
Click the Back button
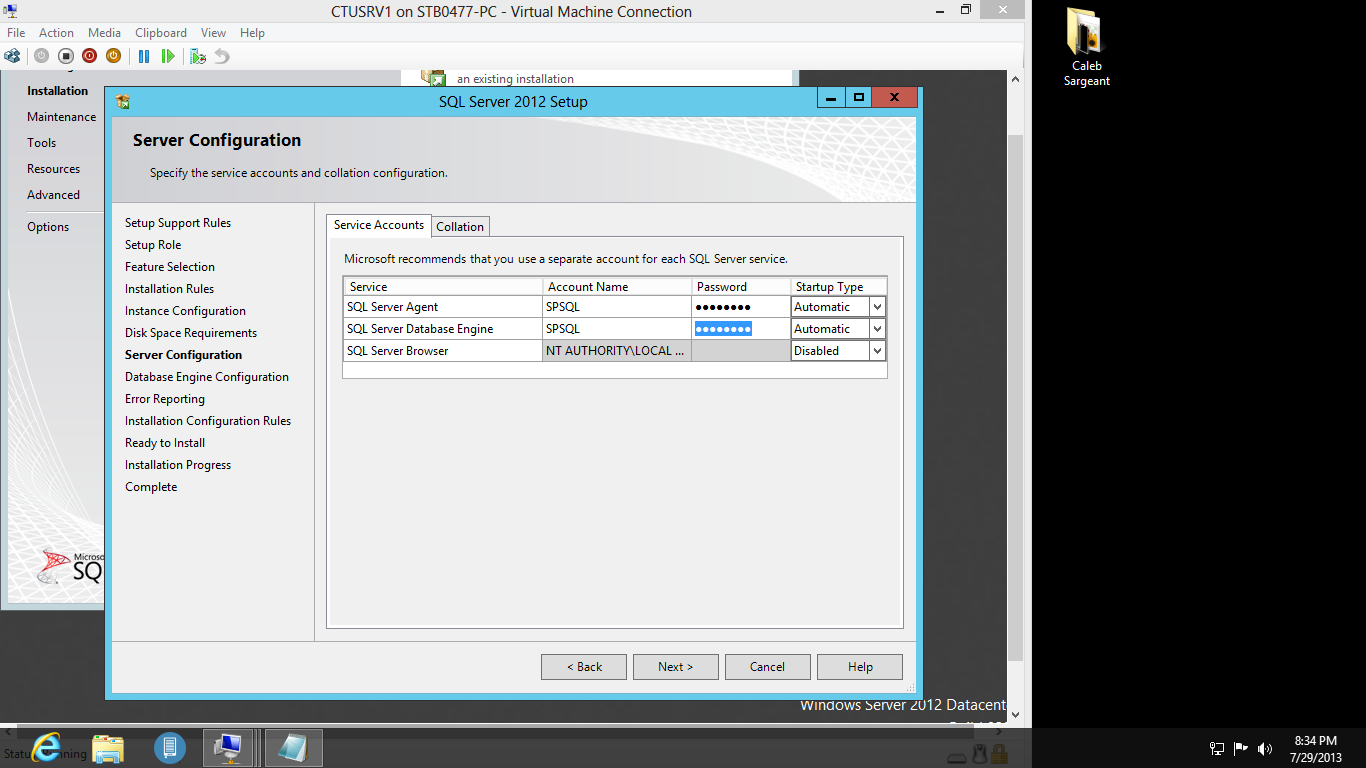584,667
